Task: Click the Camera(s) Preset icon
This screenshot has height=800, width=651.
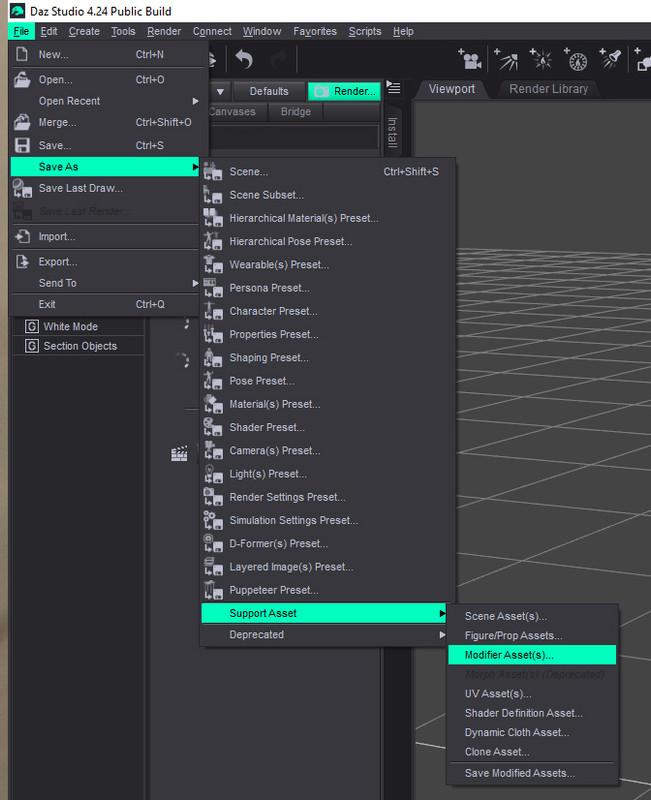Action: tap(213, 451)
